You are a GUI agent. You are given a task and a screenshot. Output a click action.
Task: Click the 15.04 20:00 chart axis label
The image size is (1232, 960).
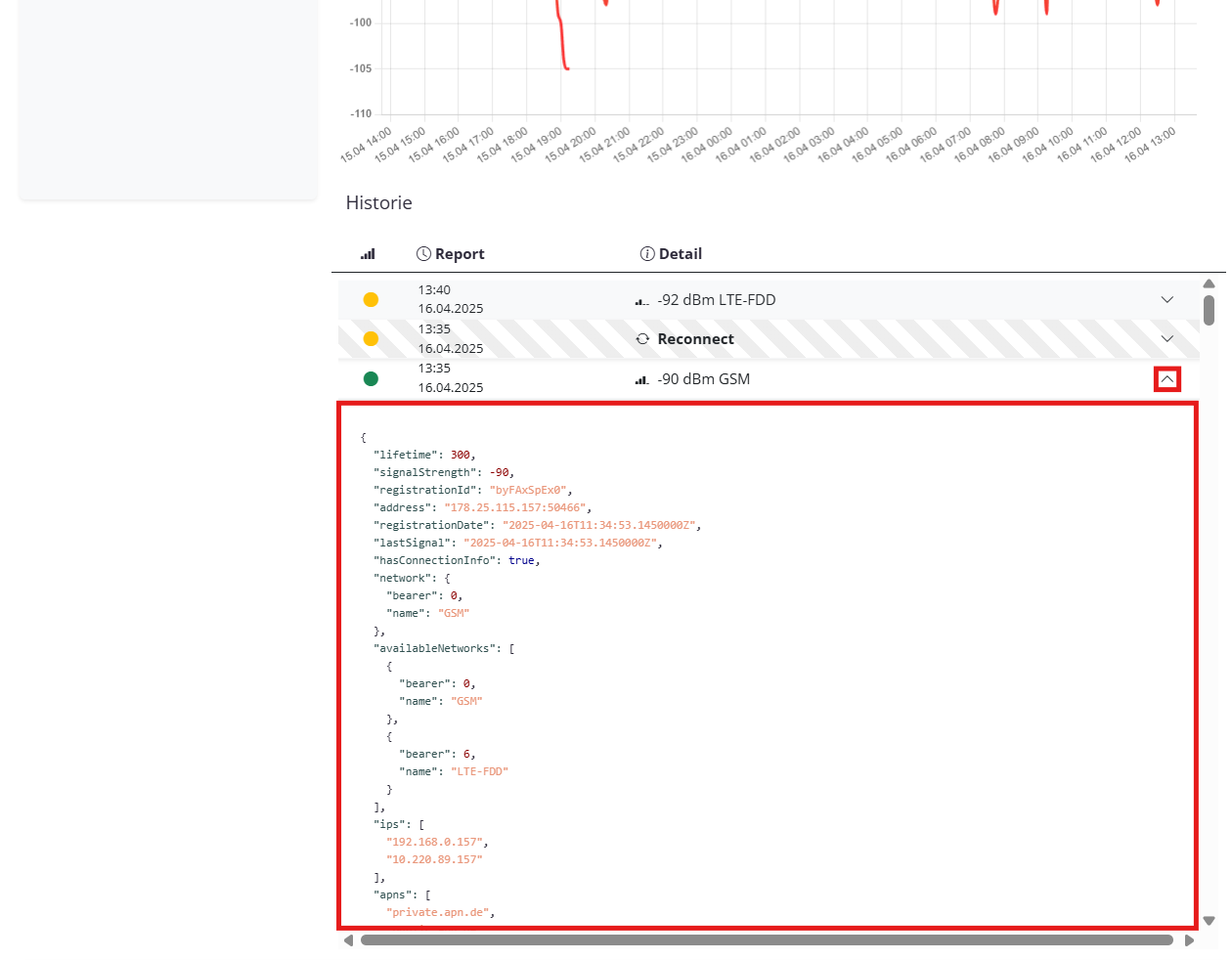[x=572, y=144]
